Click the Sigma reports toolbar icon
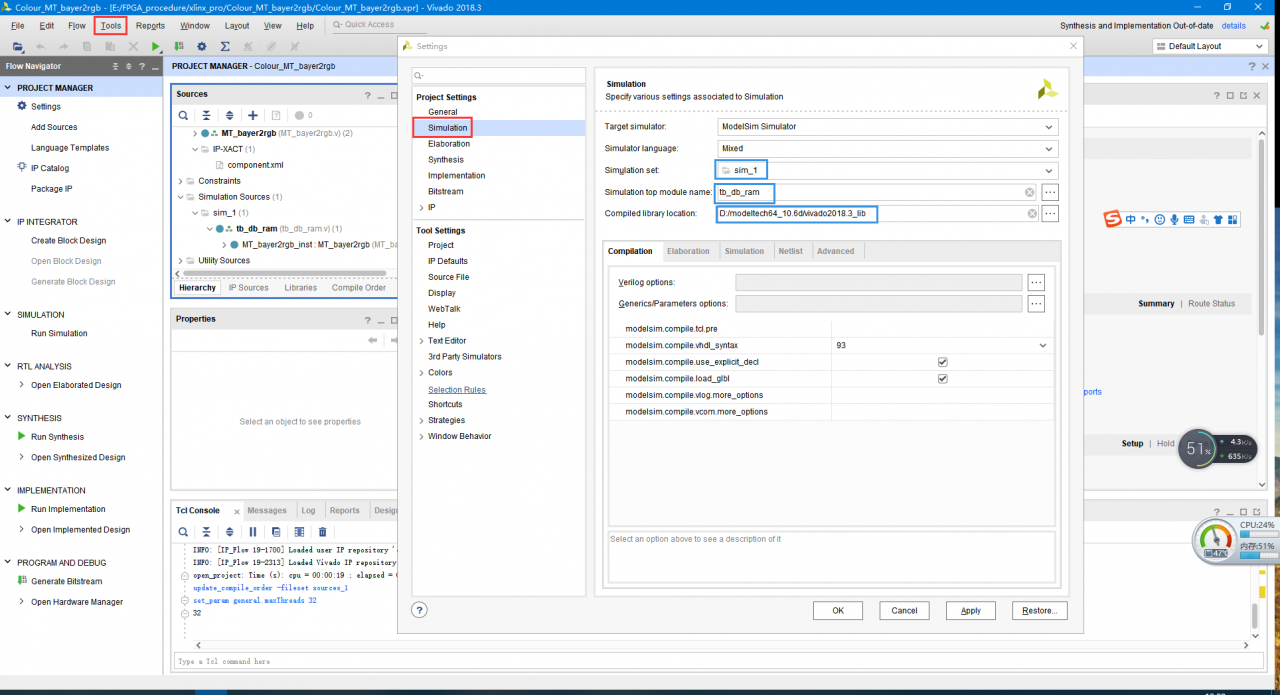1280x695 pixels. [x=225, y=46]
